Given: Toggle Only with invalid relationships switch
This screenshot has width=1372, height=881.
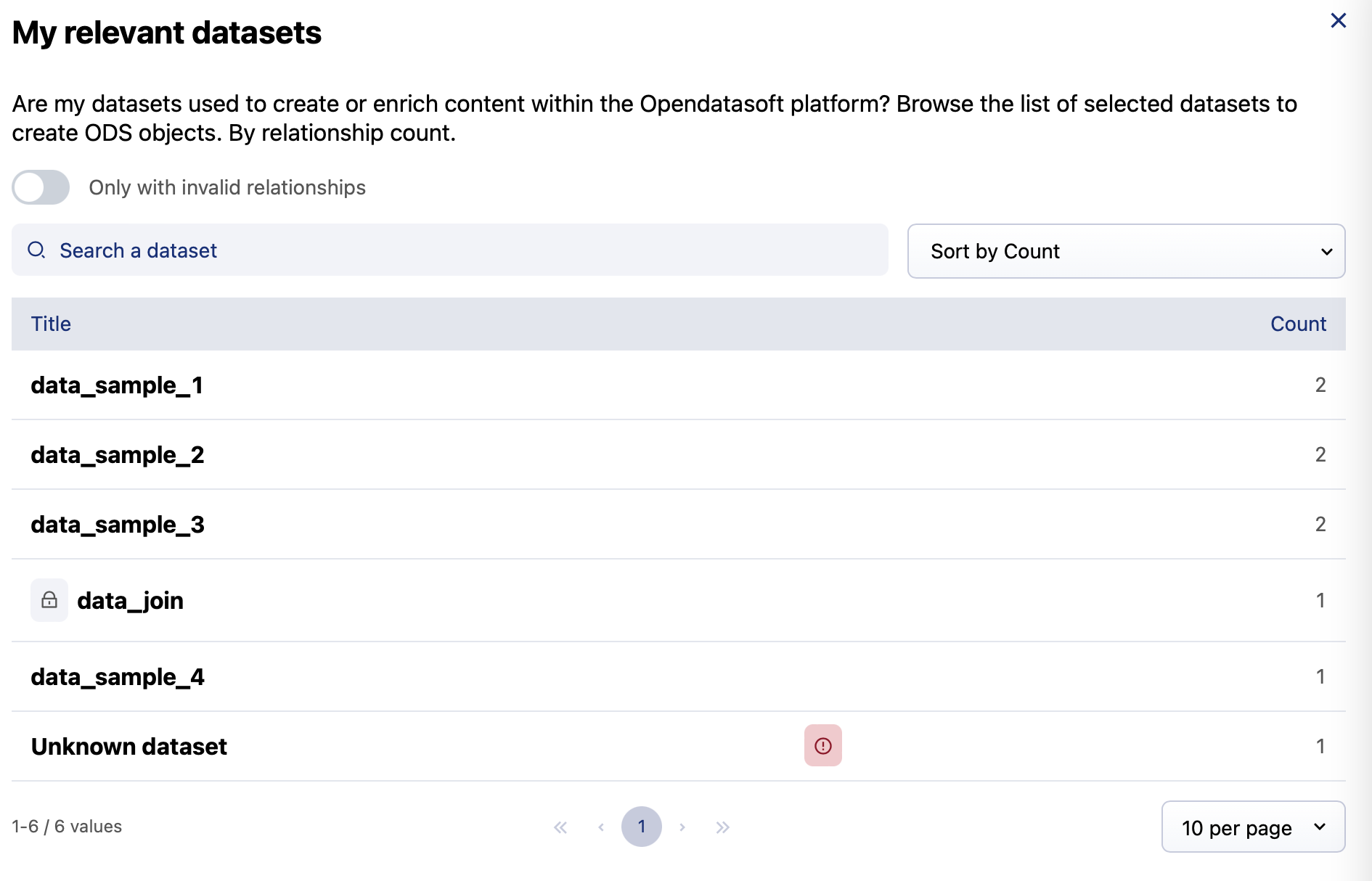Looking at the screenshot, I should pos(41,187).
